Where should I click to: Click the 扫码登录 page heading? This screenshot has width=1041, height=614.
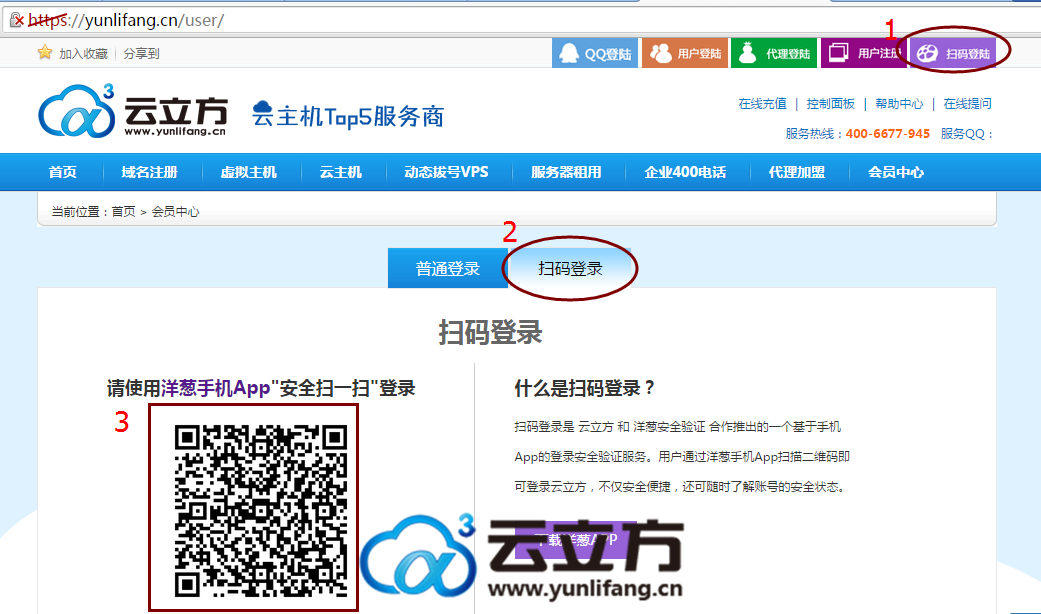click(x=491, y=332)
